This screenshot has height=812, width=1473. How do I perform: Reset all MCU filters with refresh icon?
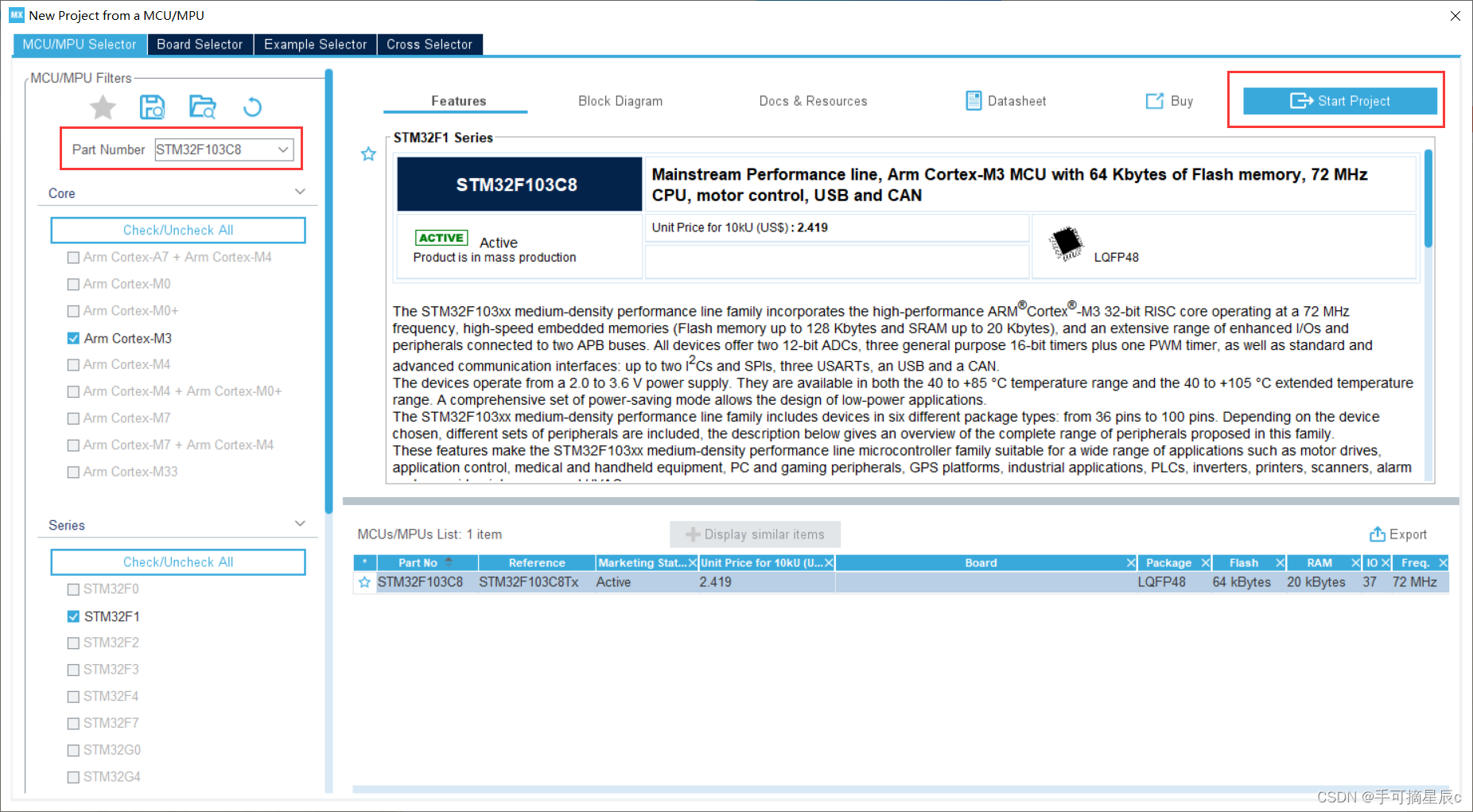tap(252, 107)
